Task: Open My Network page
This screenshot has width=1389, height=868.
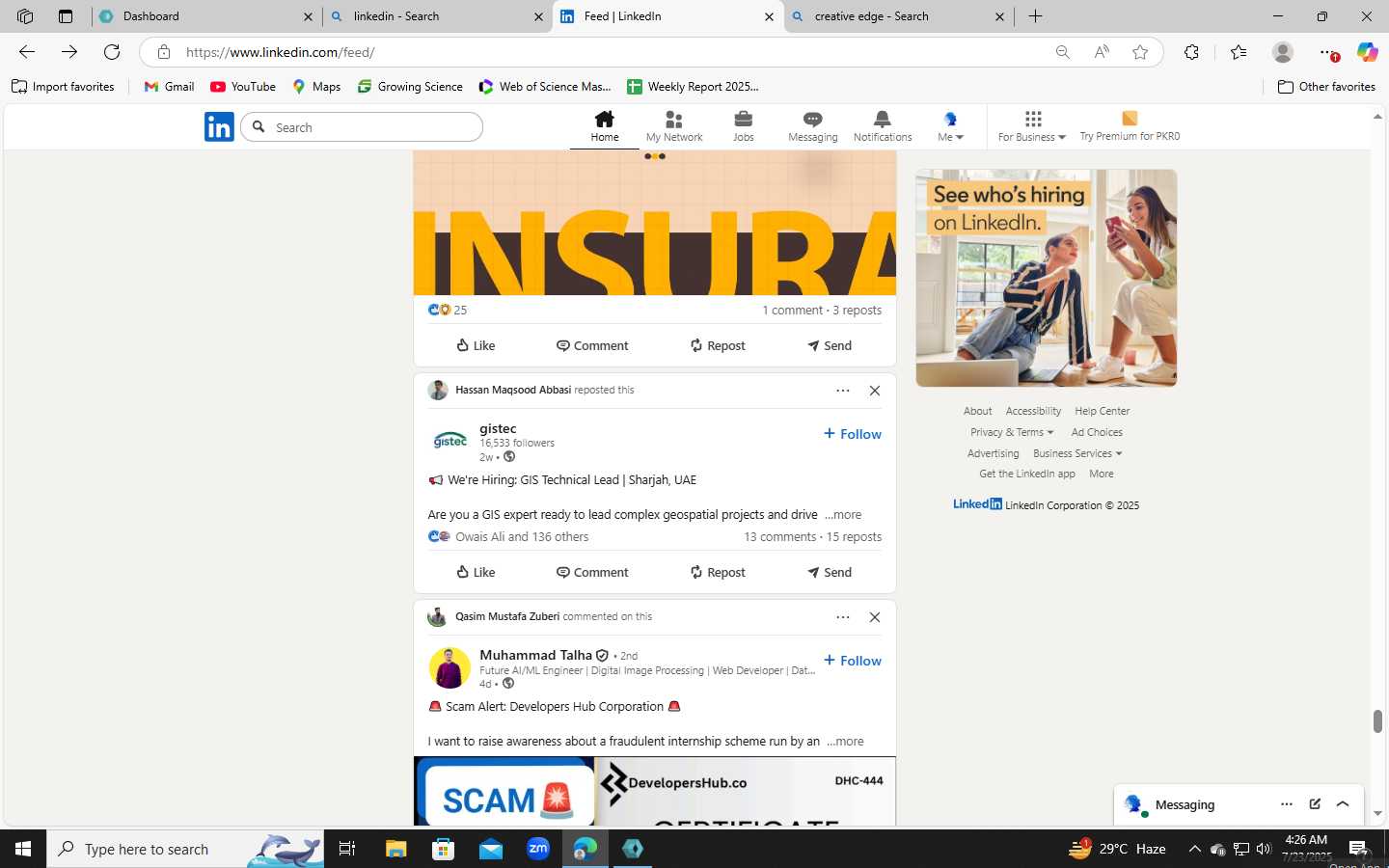Action: coord(674,126)
